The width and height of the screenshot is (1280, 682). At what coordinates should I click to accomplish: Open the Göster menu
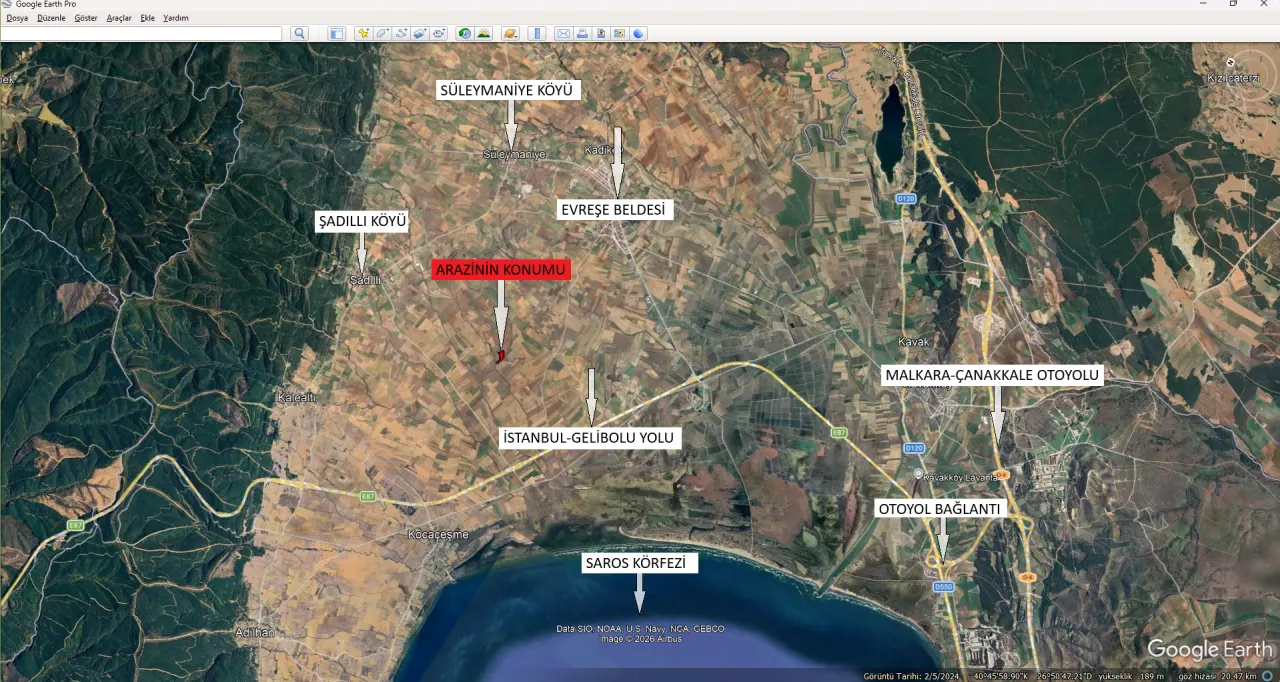click(x=86, y=18)
